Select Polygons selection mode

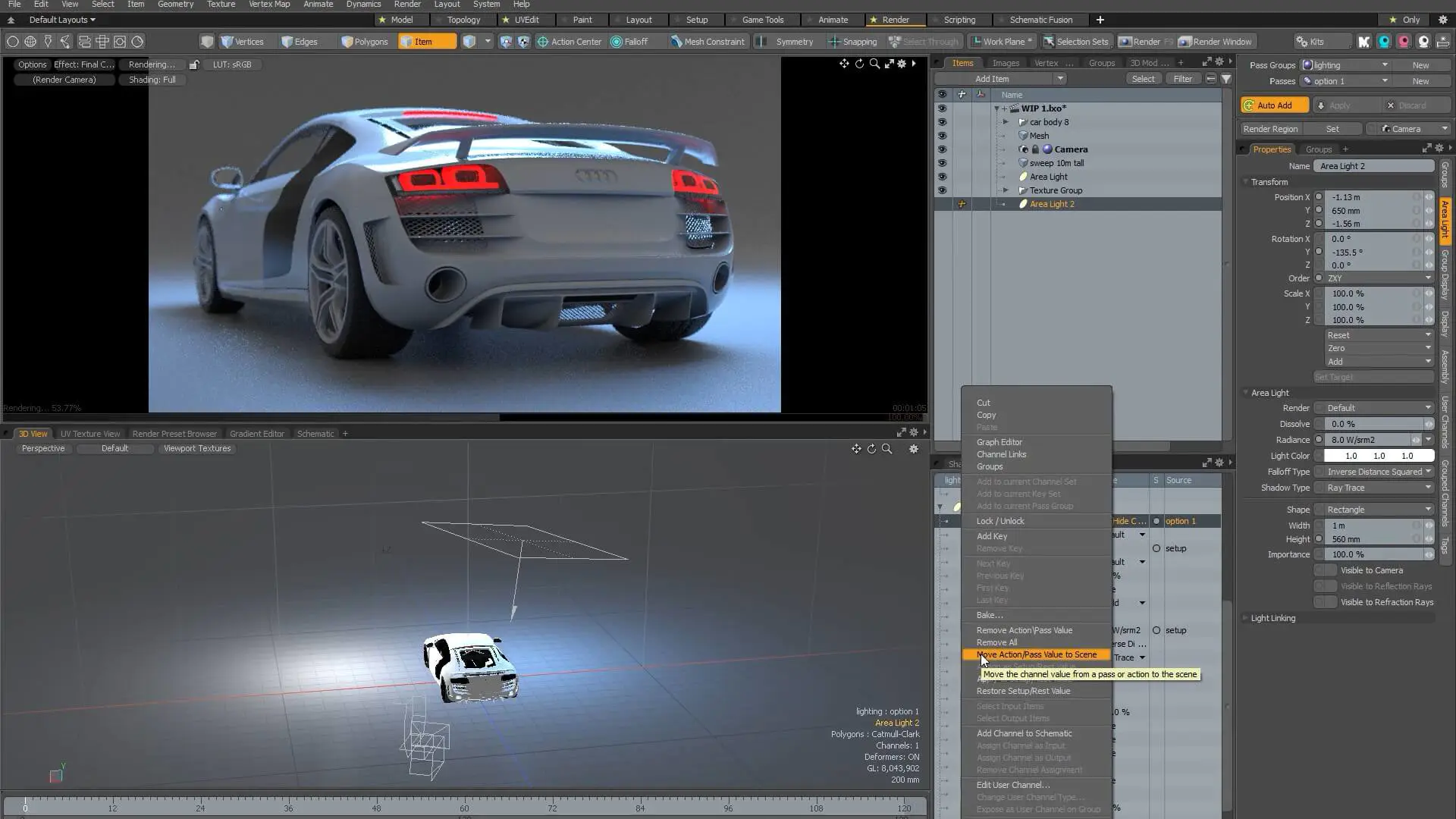[365, 42]
